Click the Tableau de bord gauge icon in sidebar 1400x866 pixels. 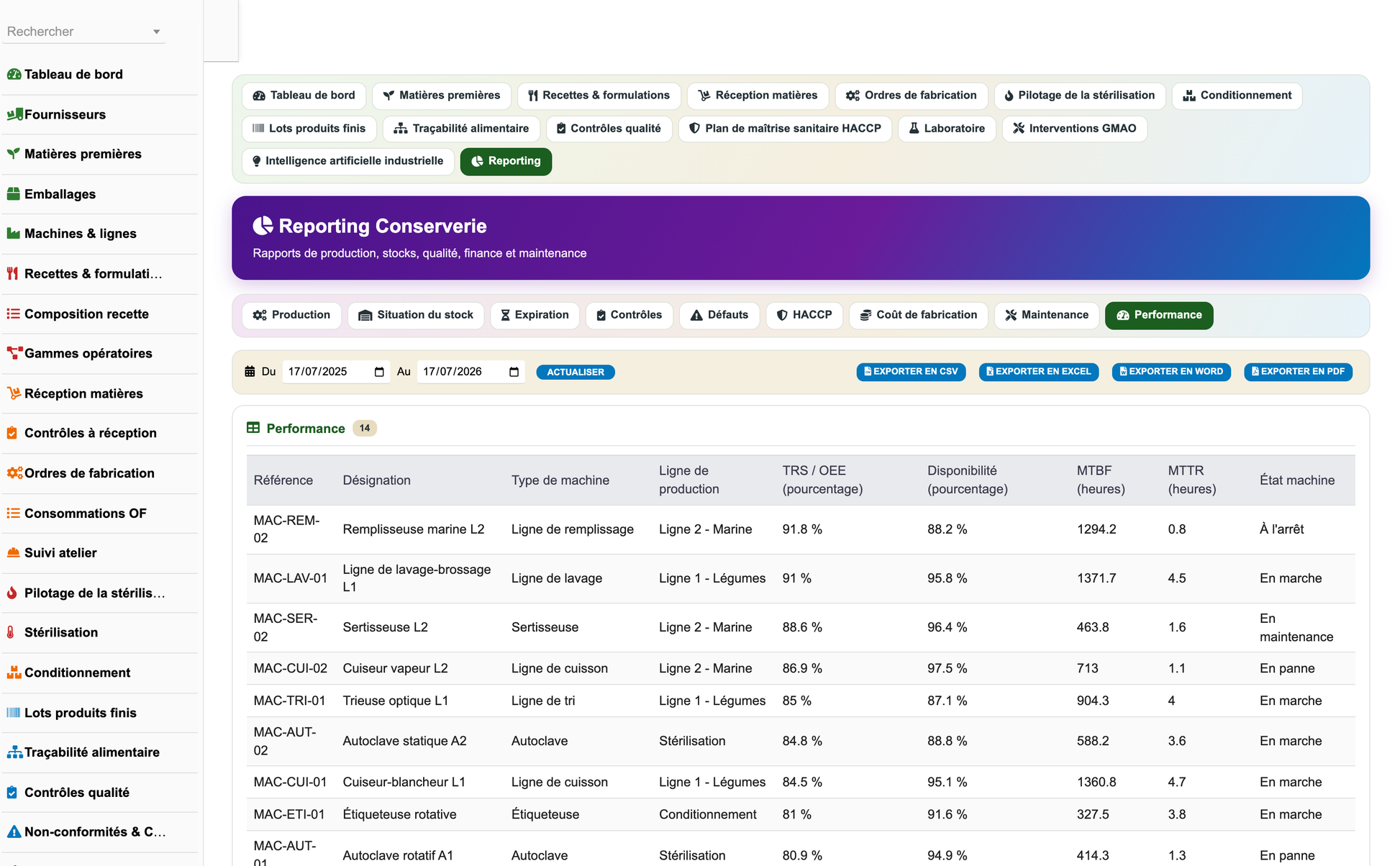pyautogui.click(x=14, y=74)
